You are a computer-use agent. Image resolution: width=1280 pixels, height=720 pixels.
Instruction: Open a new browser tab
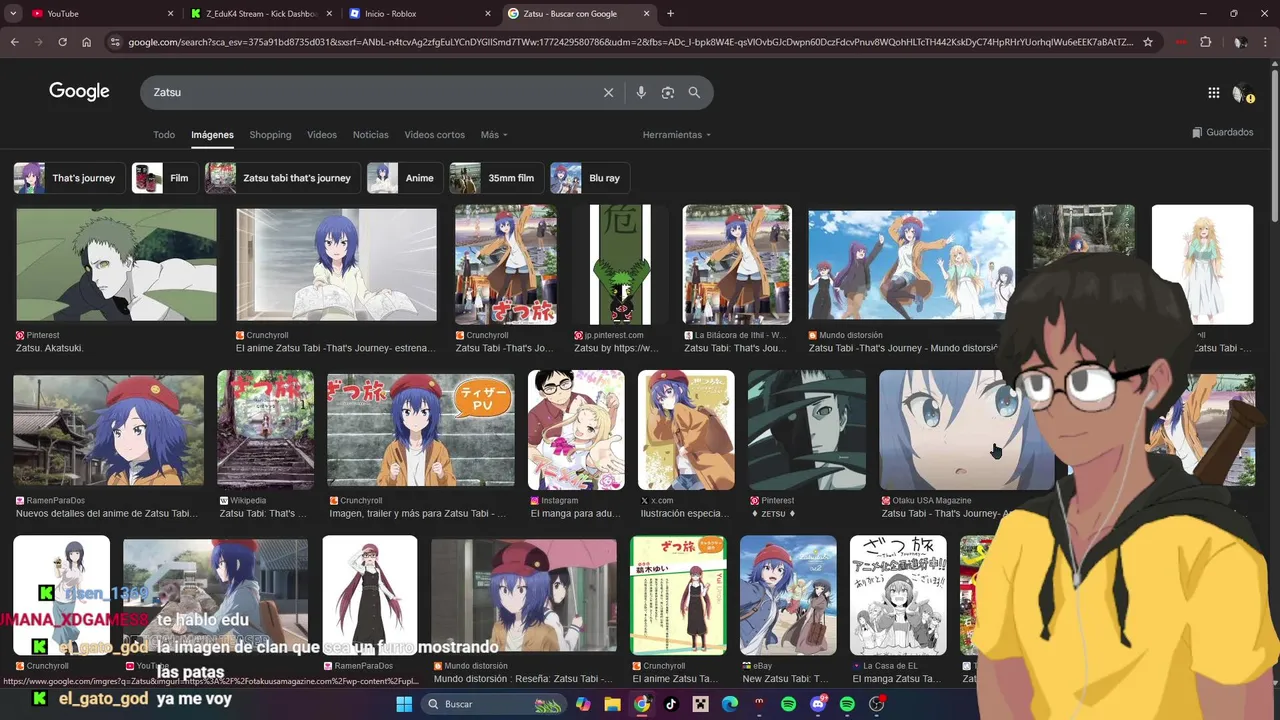click(x=670, y=14)
